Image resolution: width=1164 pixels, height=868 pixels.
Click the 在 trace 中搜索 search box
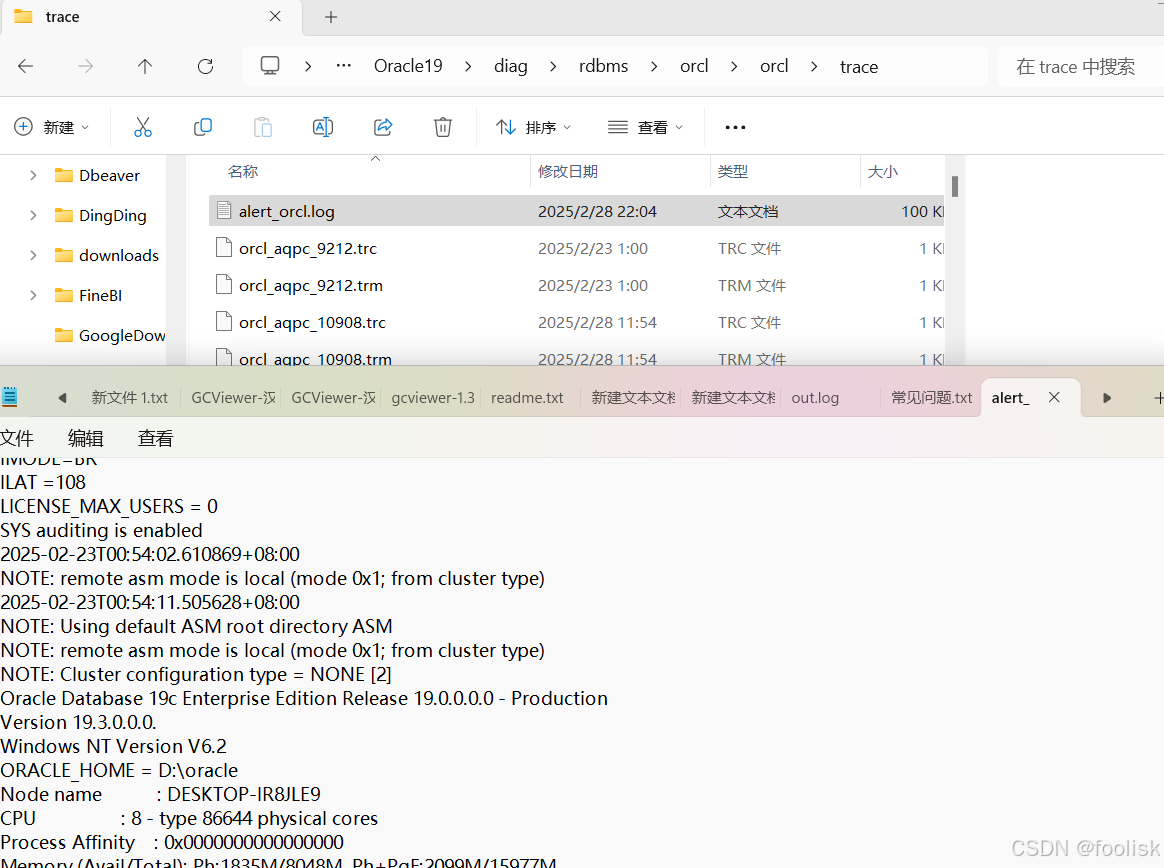pos(1080,67)
